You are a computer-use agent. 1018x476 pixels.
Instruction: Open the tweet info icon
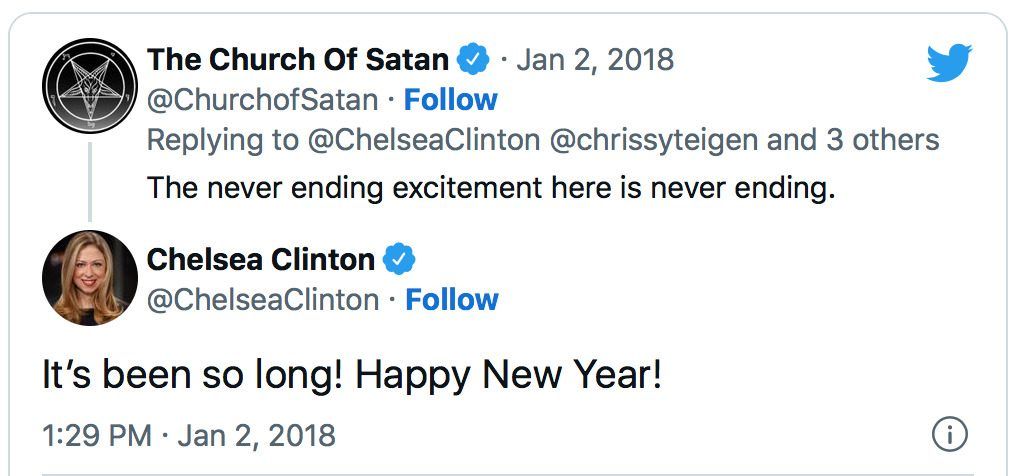point(948,434)
